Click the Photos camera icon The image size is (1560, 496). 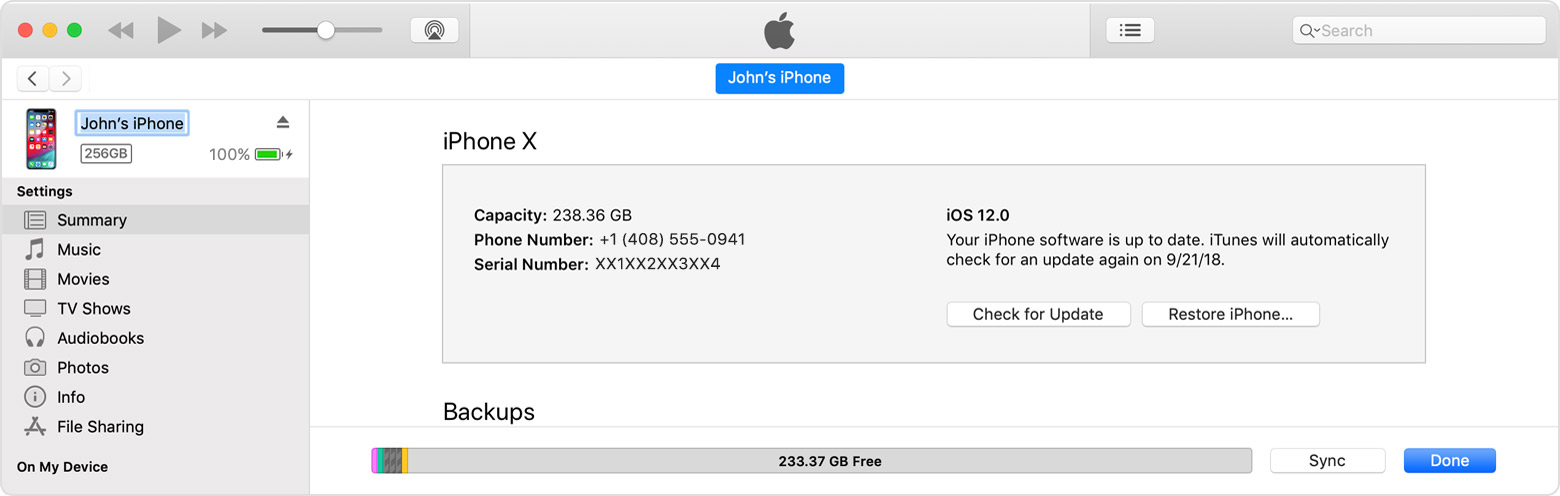pyautogui.click(x=35, y=367)
